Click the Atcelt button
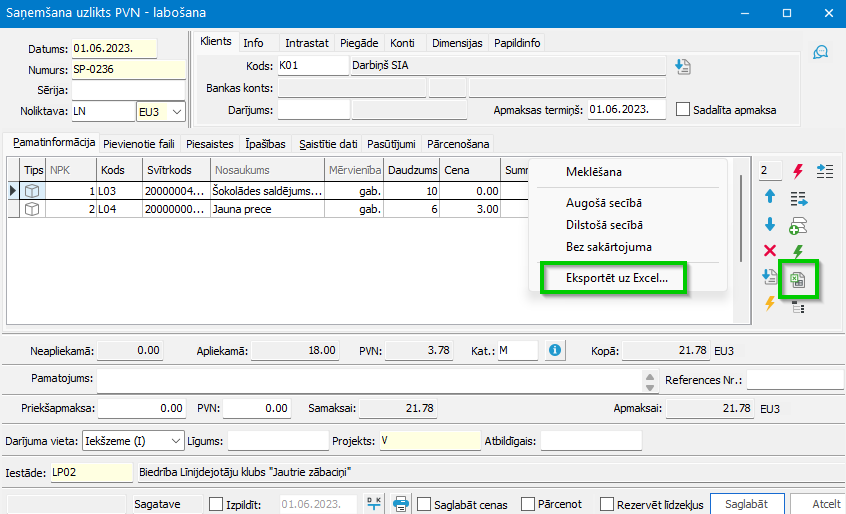This screenshot has width=846, height=514. [818, 504]
